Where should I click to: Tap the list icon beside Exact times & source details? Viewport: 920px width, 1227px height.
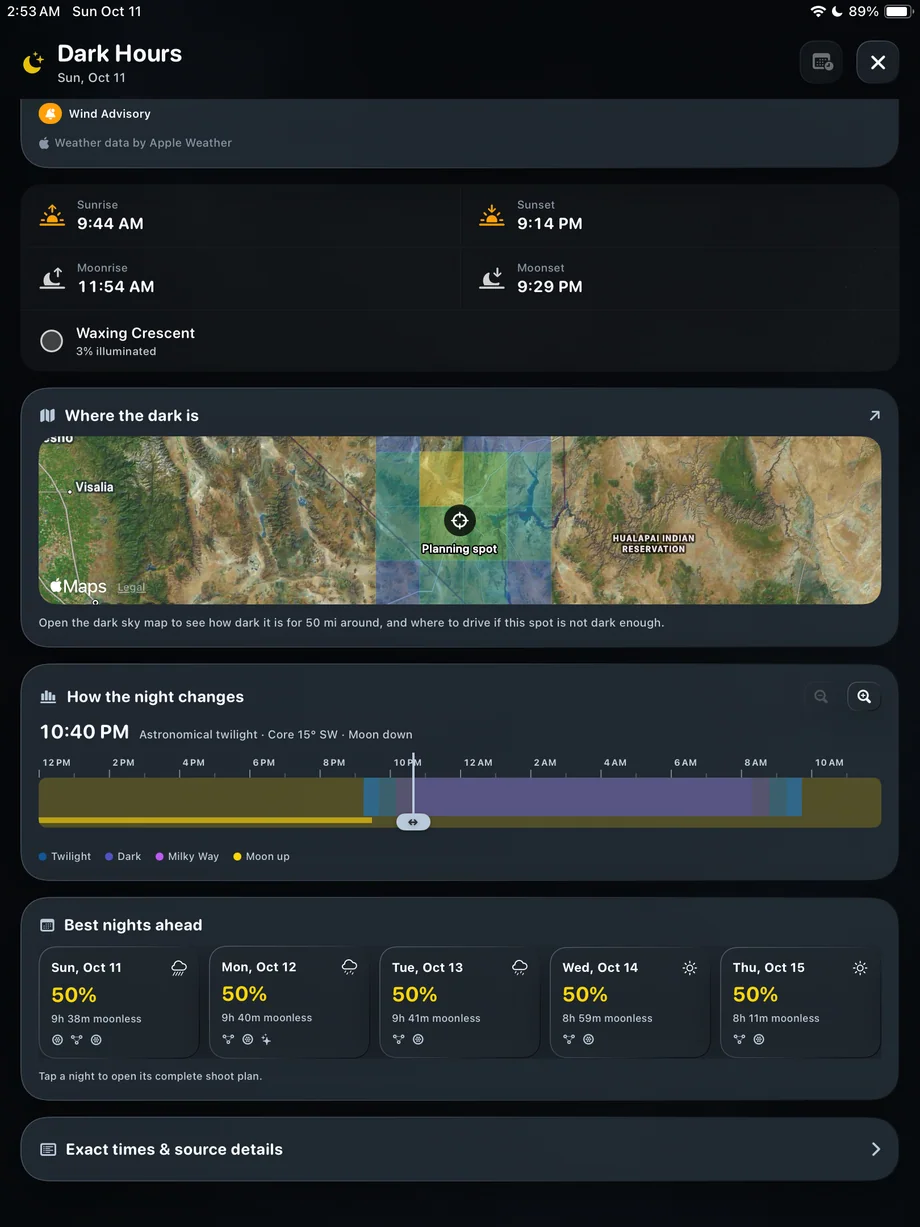(48, 1150)
